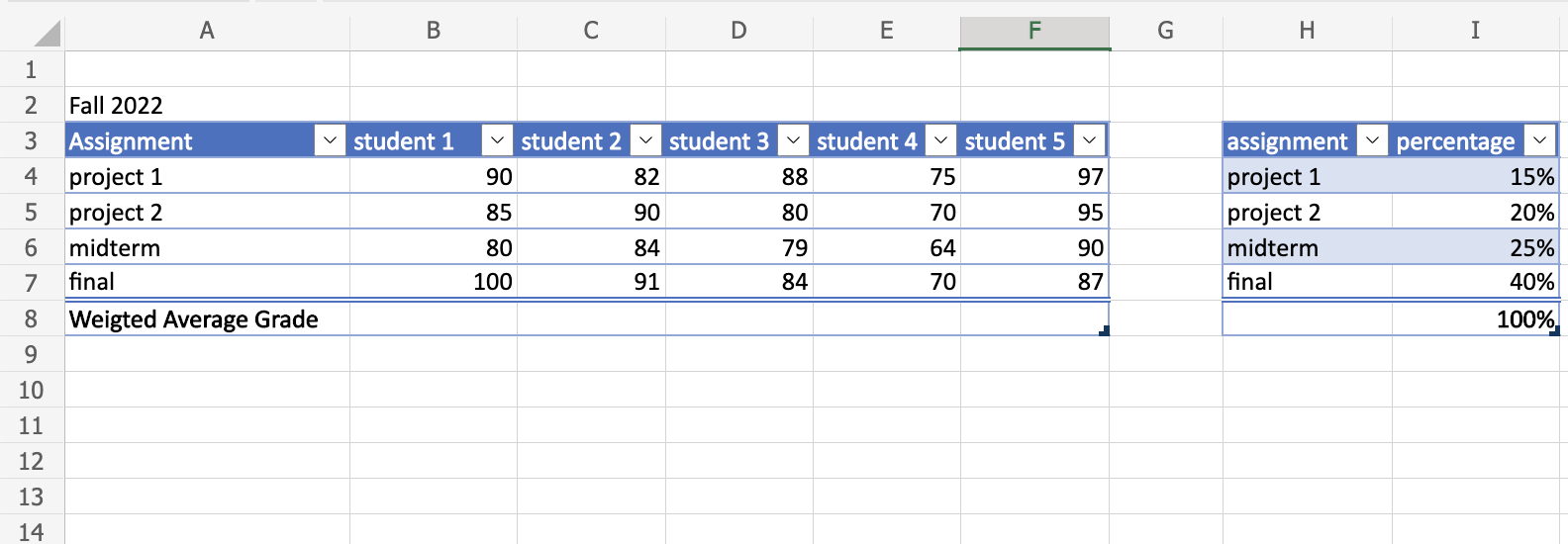This screenshot has height=544, width=1568.
Task: Select column D header
Action: click(738, 31)
